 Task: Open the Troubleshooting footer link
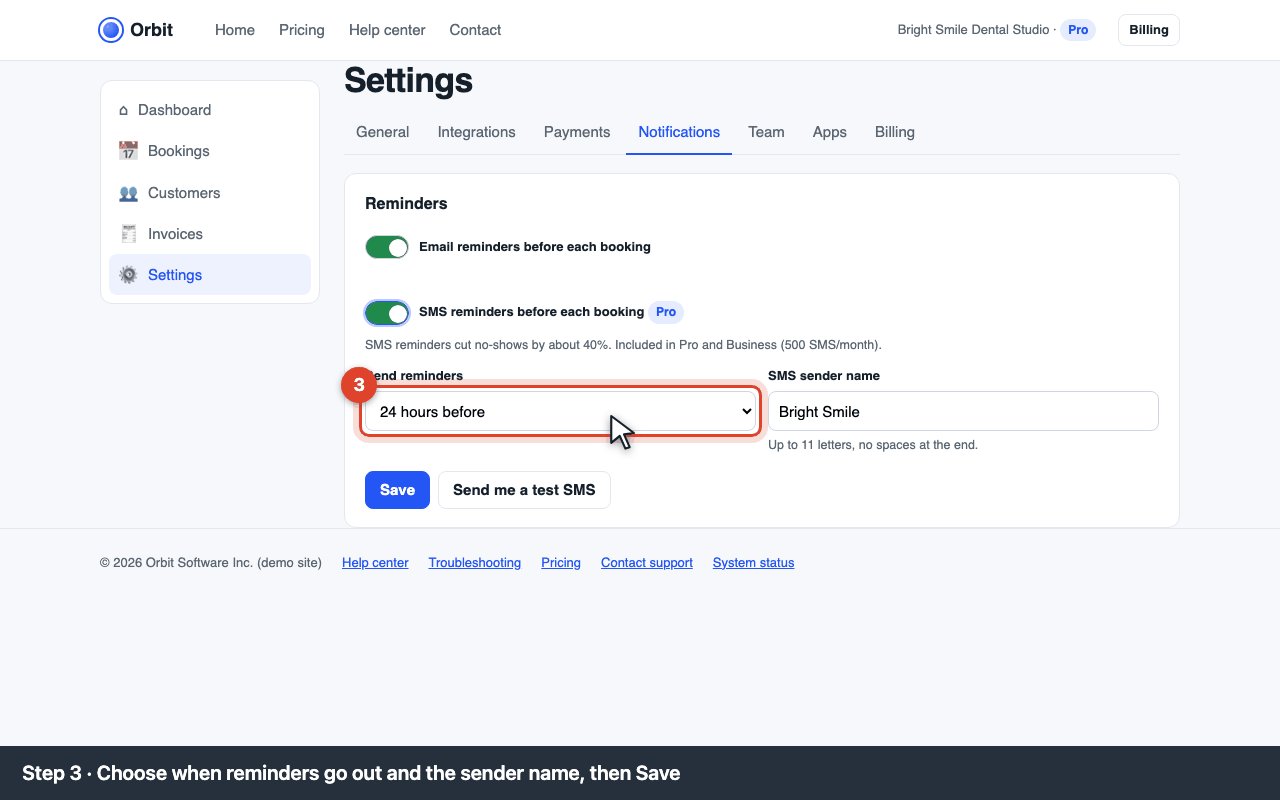[x=475, y=563]
